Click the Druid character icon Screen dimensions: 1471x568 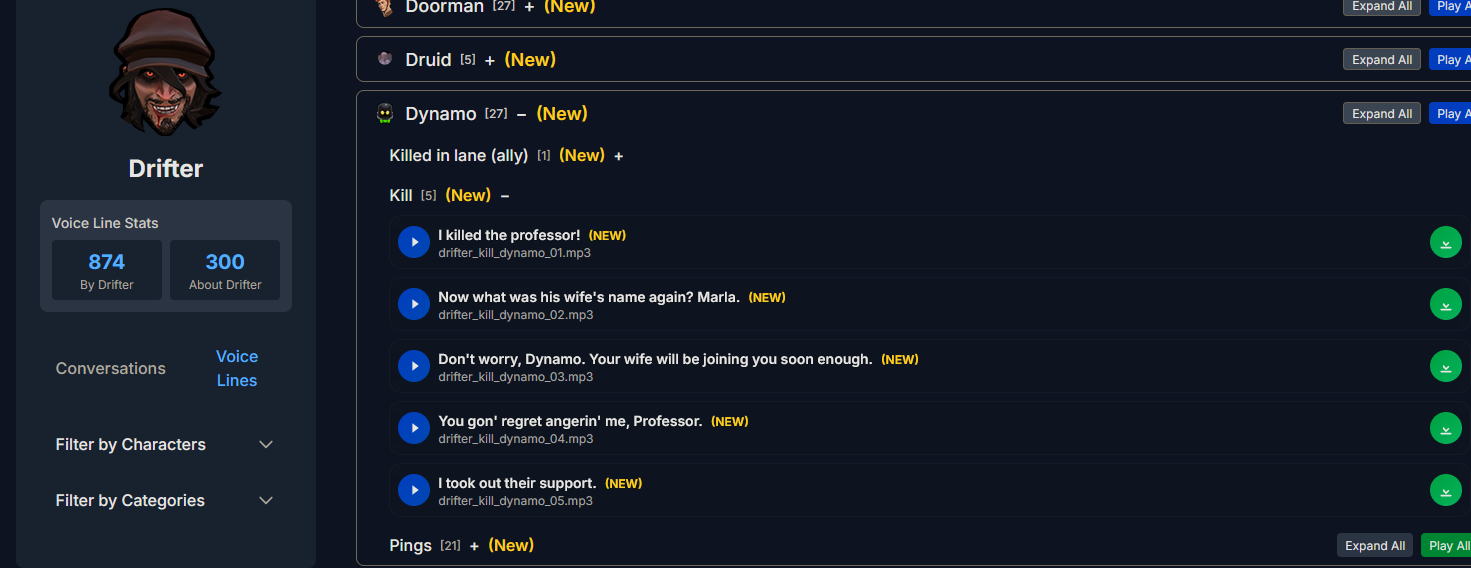tap(385, 59)
